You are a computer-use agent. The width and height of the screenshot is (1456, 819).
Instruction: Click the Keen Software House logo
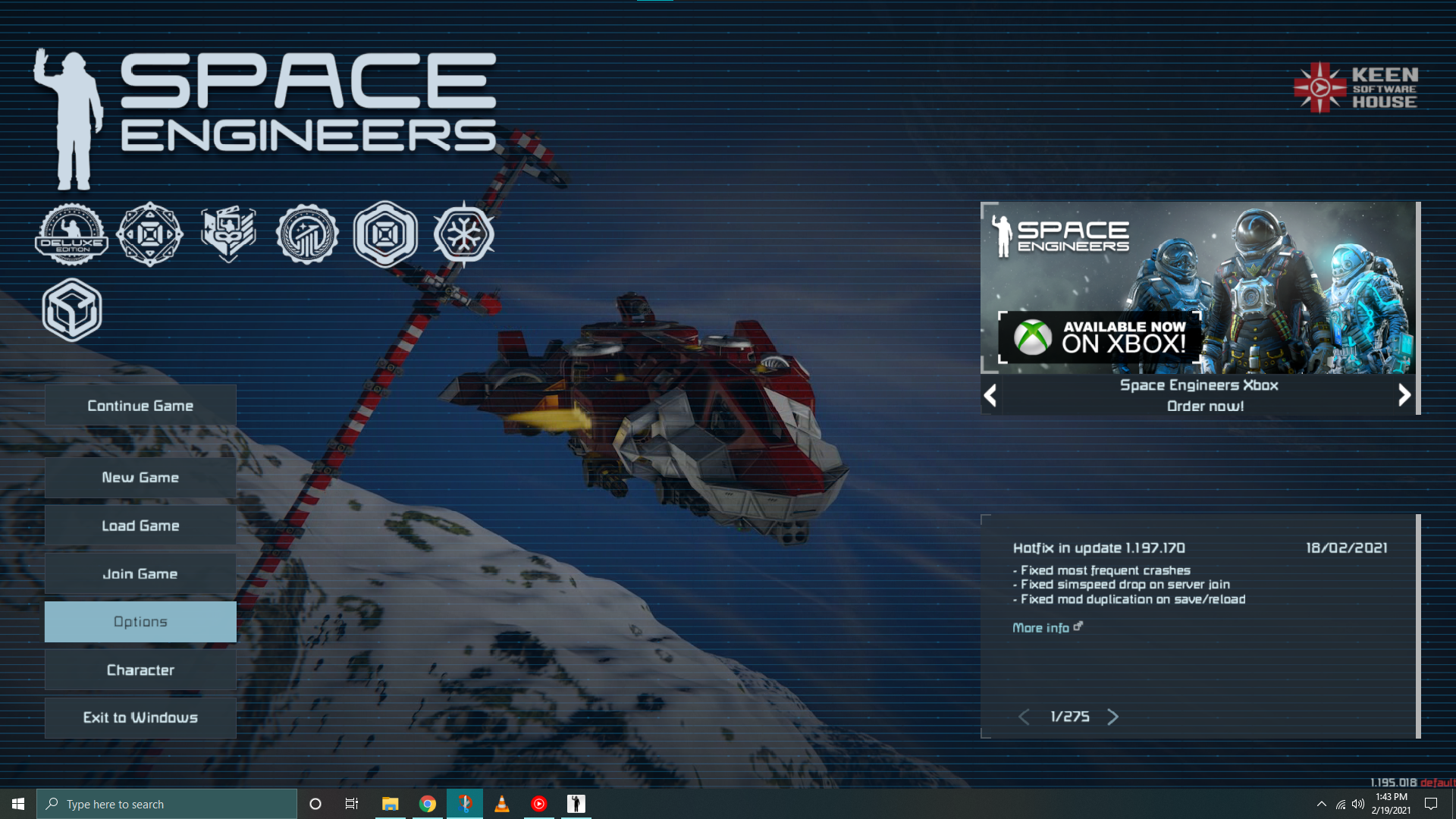[1355, 88]
